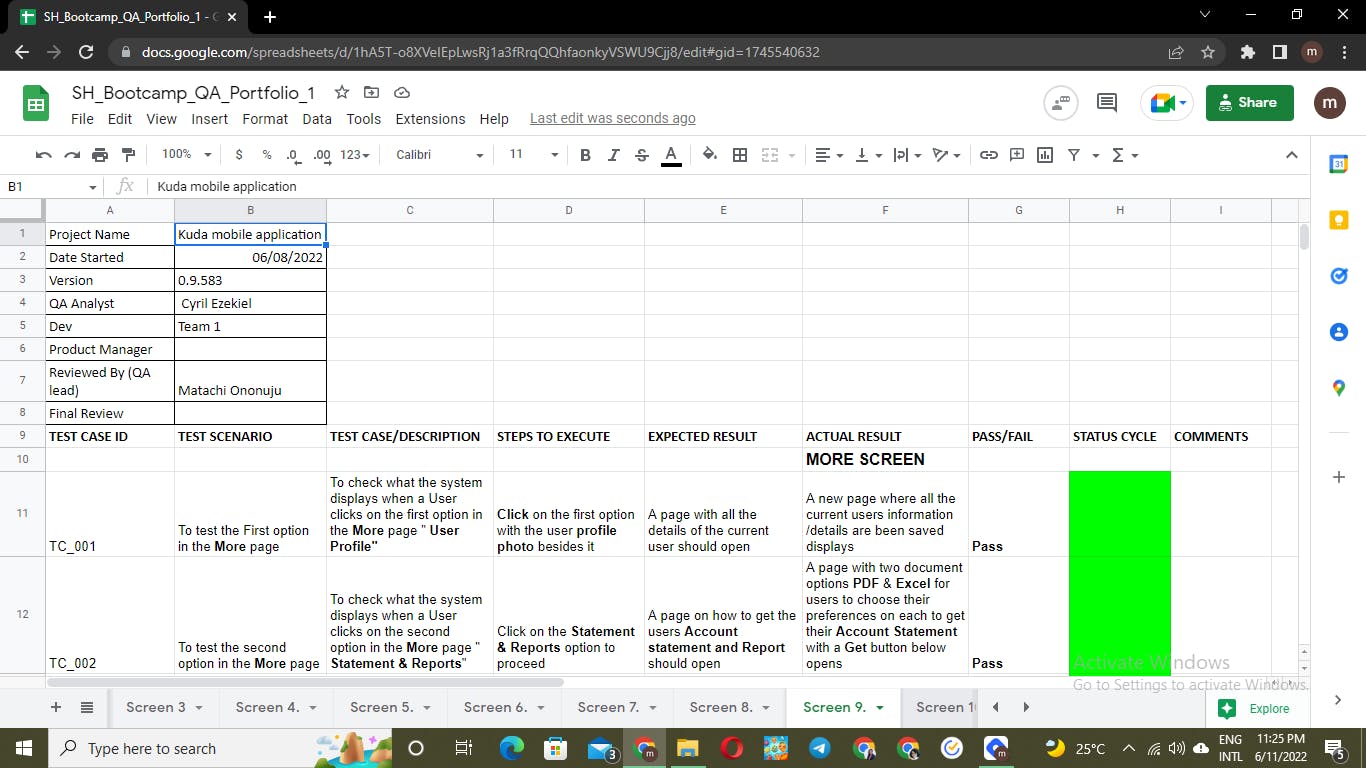This screenshot has width=1366, height=768.
Task: Open the Calibri font dropdown
Action: [x=439, y=155]
